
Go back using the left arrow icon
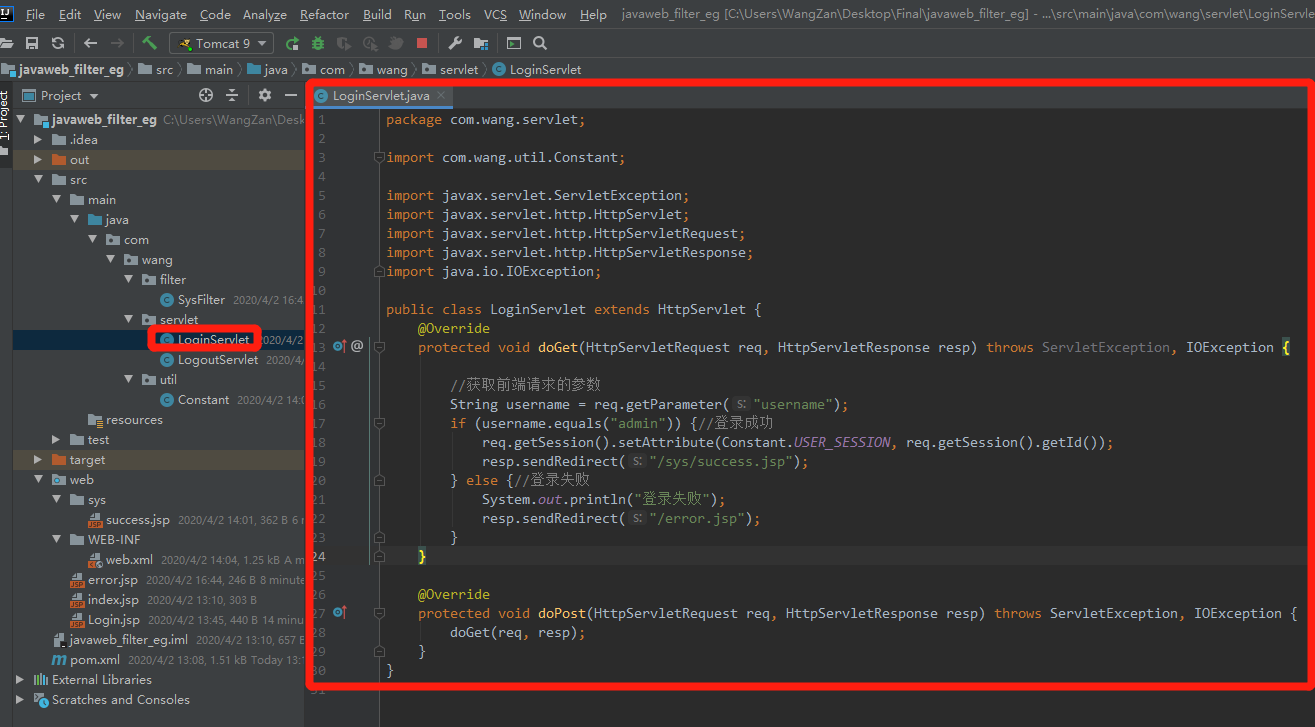91,43
